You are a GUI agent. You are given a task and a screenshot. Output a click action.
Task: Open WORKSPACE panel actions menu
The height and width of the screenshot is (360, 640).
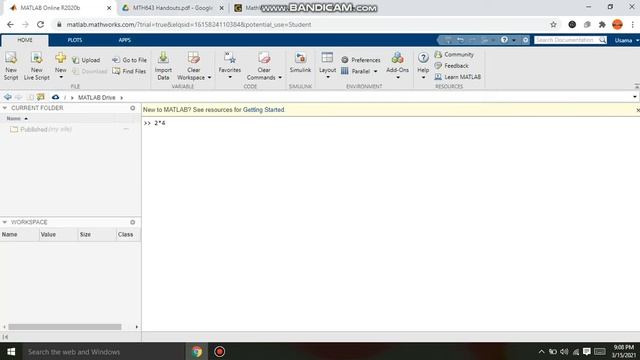pos(133,222)
